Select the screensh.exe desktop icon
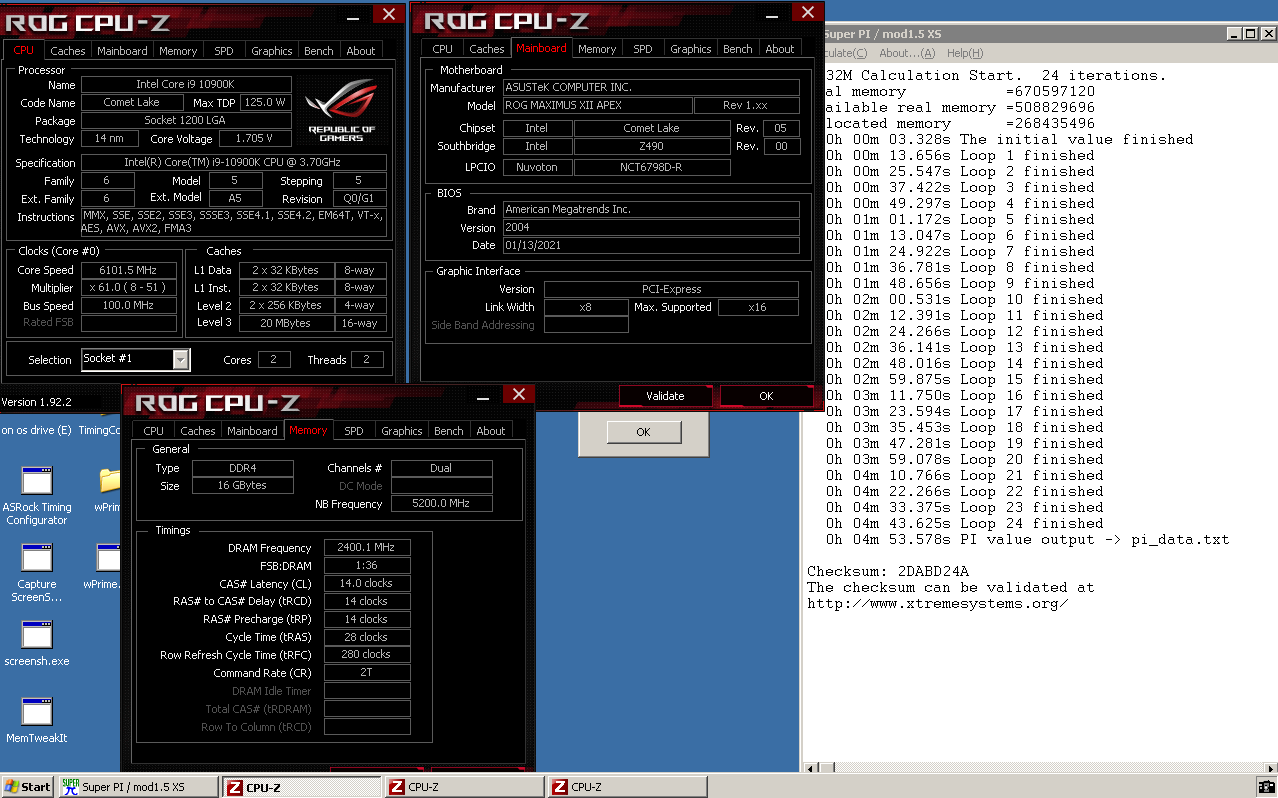The image size is (1278, 798). (x=37, y=644)
